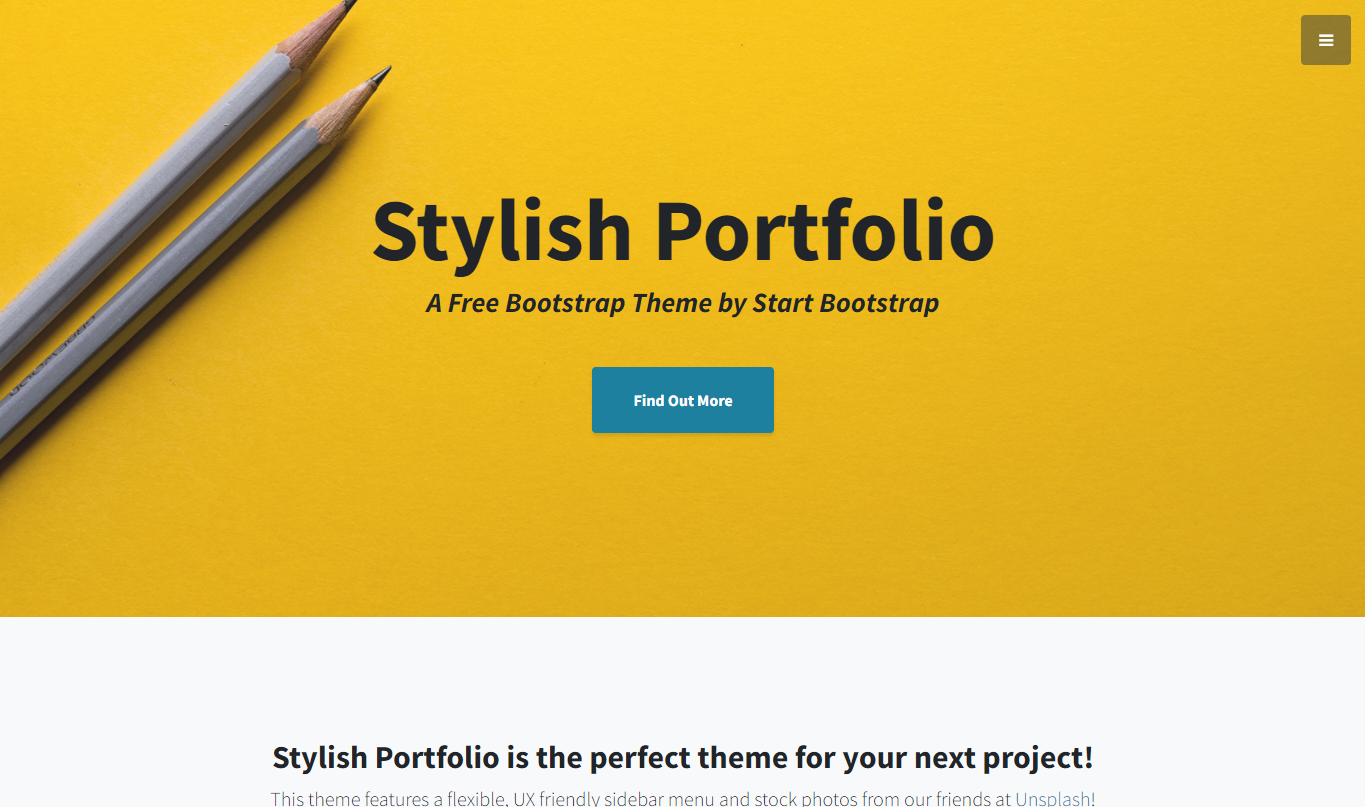This screenshot has width=1365, height=807.
Task: Click the words perfect theme in the section heading
Action: click(x=689, y=757)
